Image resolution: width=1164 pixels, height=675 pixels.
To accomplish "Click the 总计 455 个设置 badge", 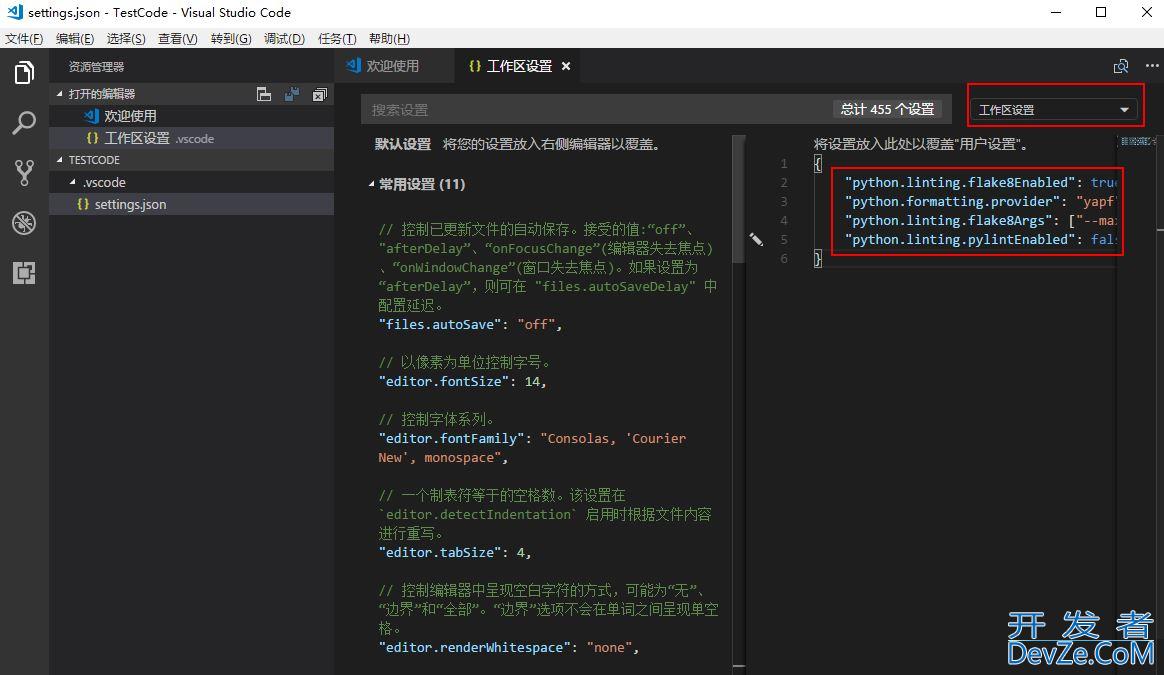I will point(887,109).
